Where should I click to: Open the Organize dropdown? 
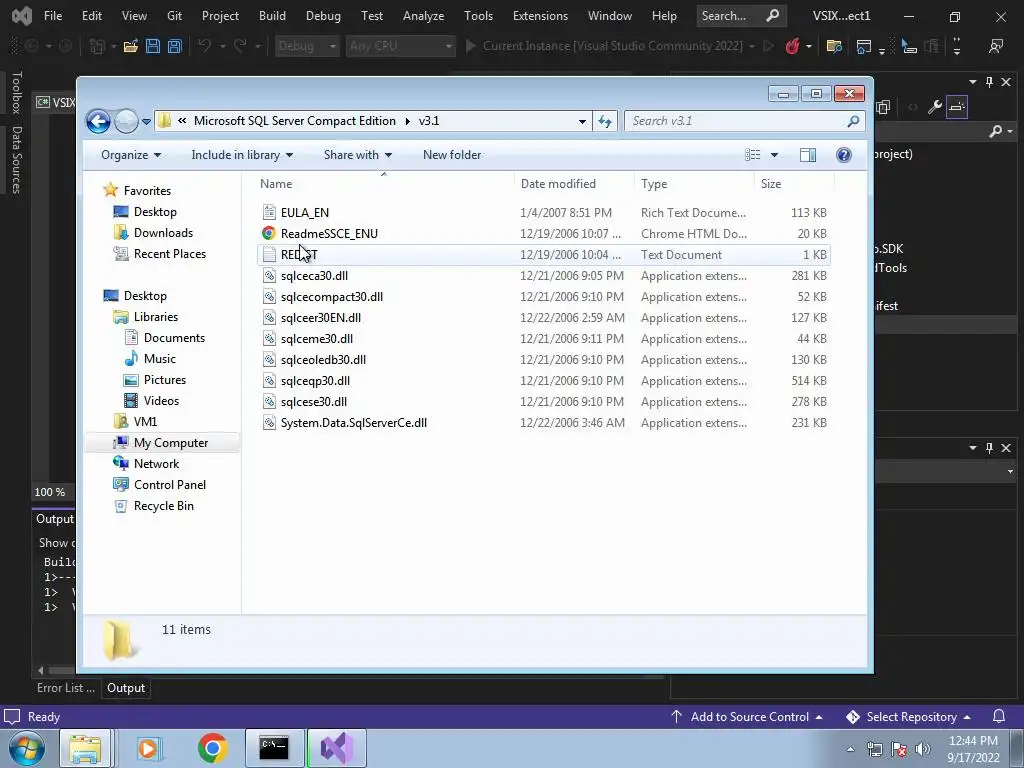131,155
